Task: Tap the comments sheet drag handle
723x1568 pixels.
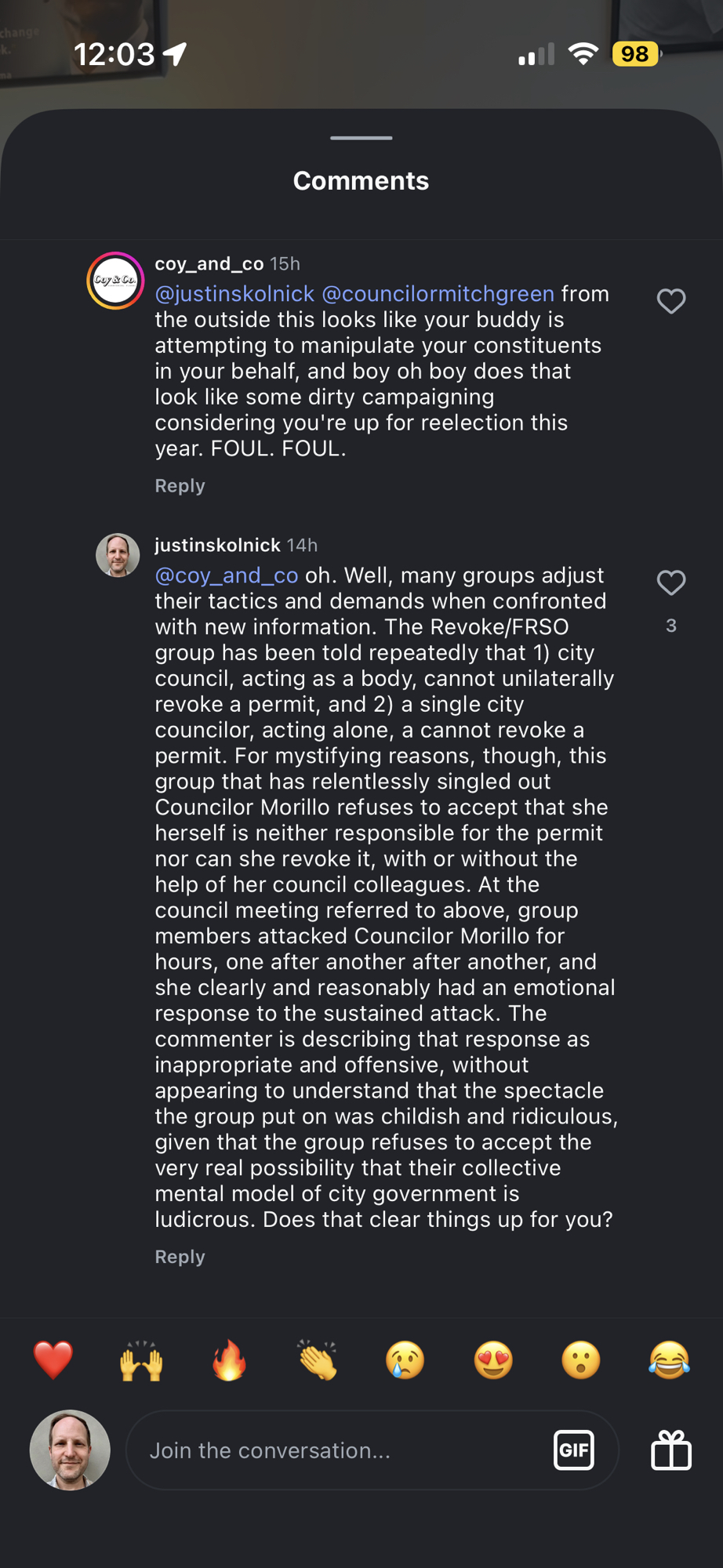Action: pos(361,138)
